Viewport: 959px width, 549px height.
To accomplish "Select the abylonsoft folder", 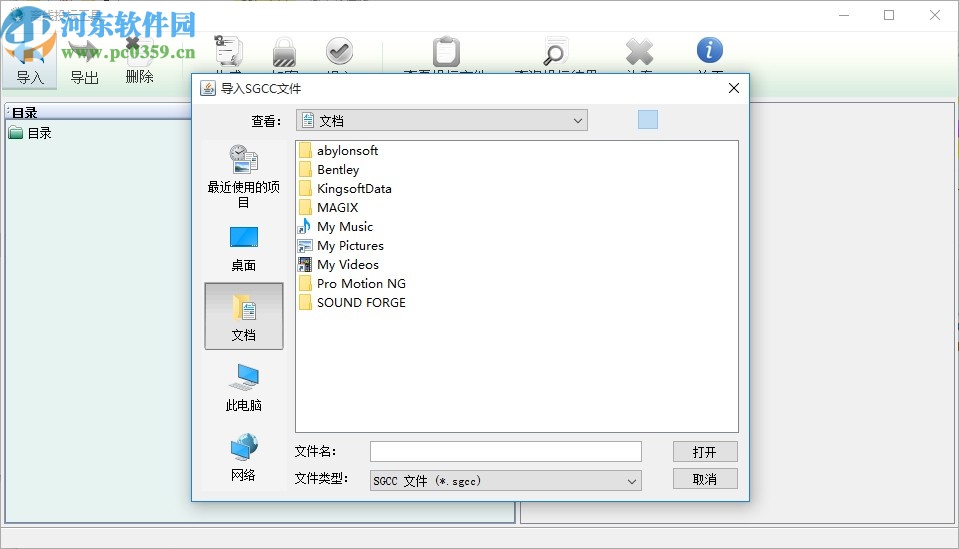I will [x=338, y=150].
